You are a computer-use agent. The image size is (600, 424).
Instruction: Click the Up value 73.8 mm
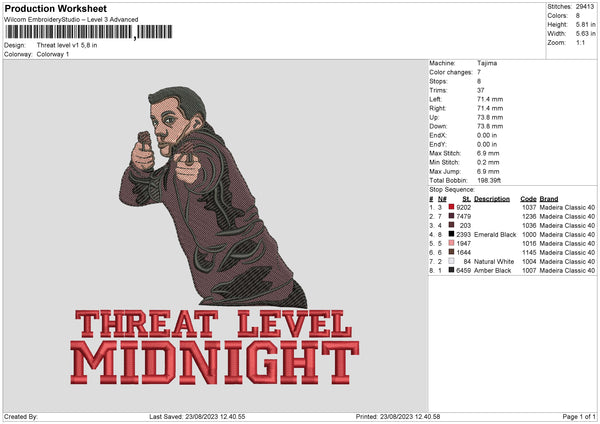click(490, 117)
